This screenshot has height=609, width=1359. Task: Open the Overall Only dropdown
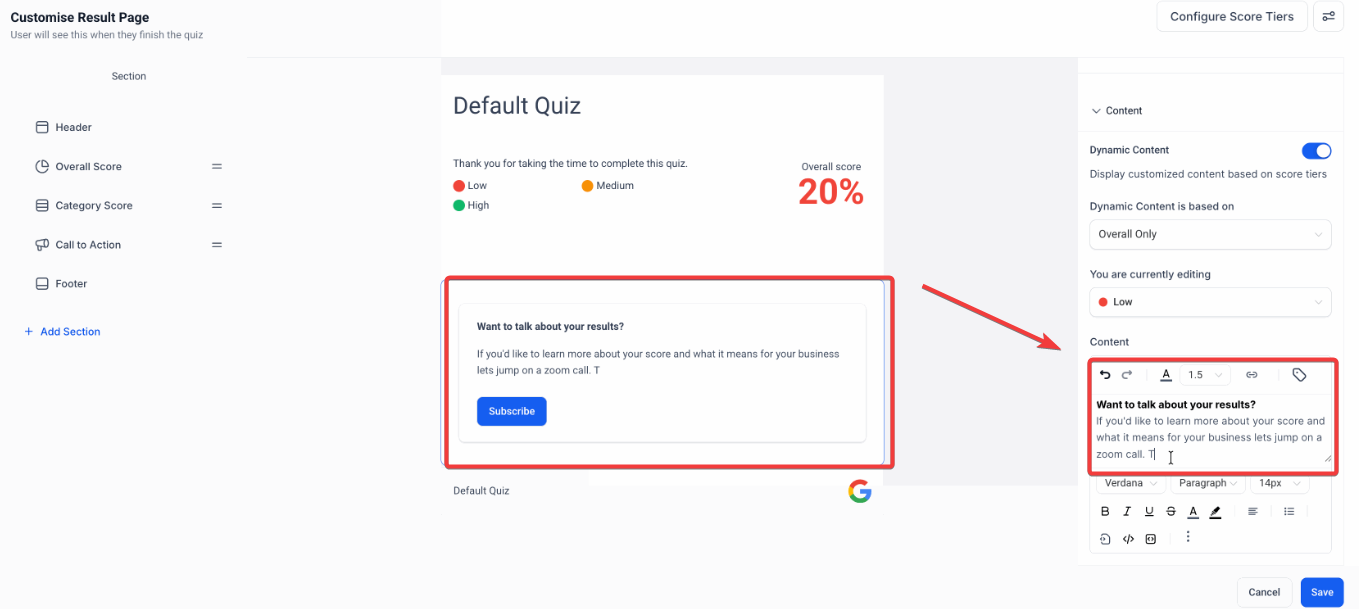tap(1210, 234)
